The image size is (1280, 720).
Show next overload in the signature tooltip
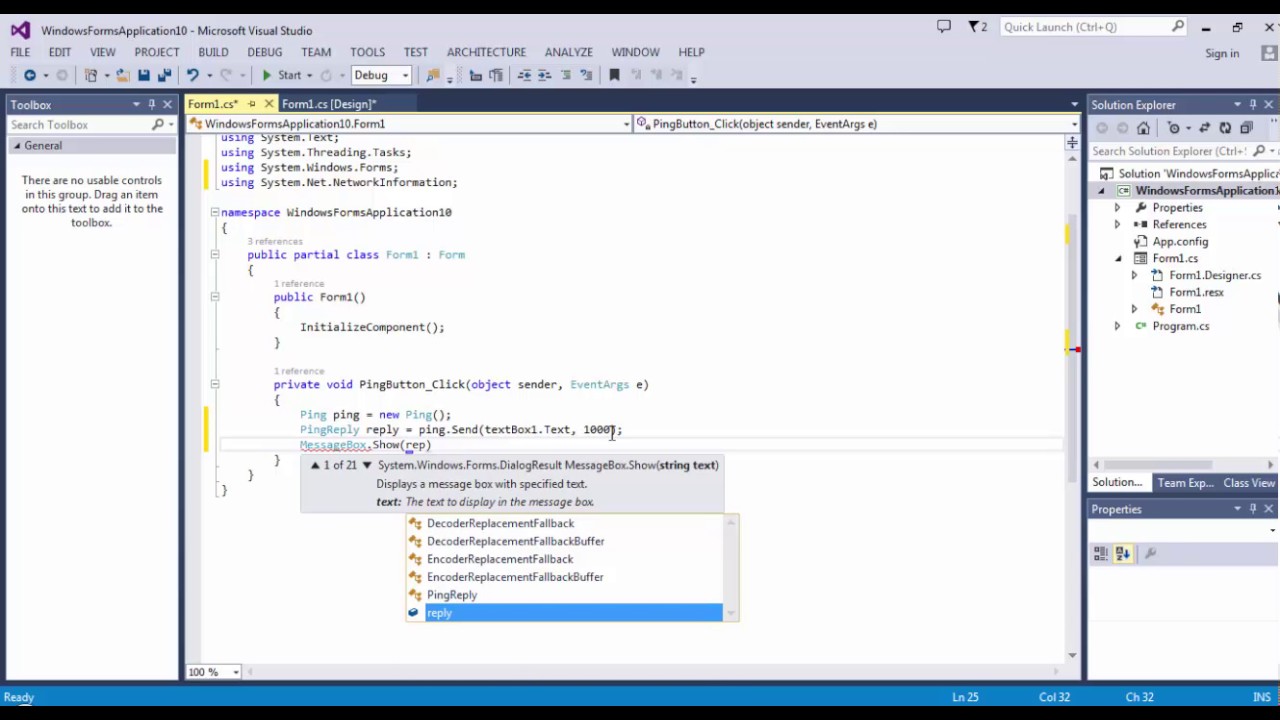367,465
